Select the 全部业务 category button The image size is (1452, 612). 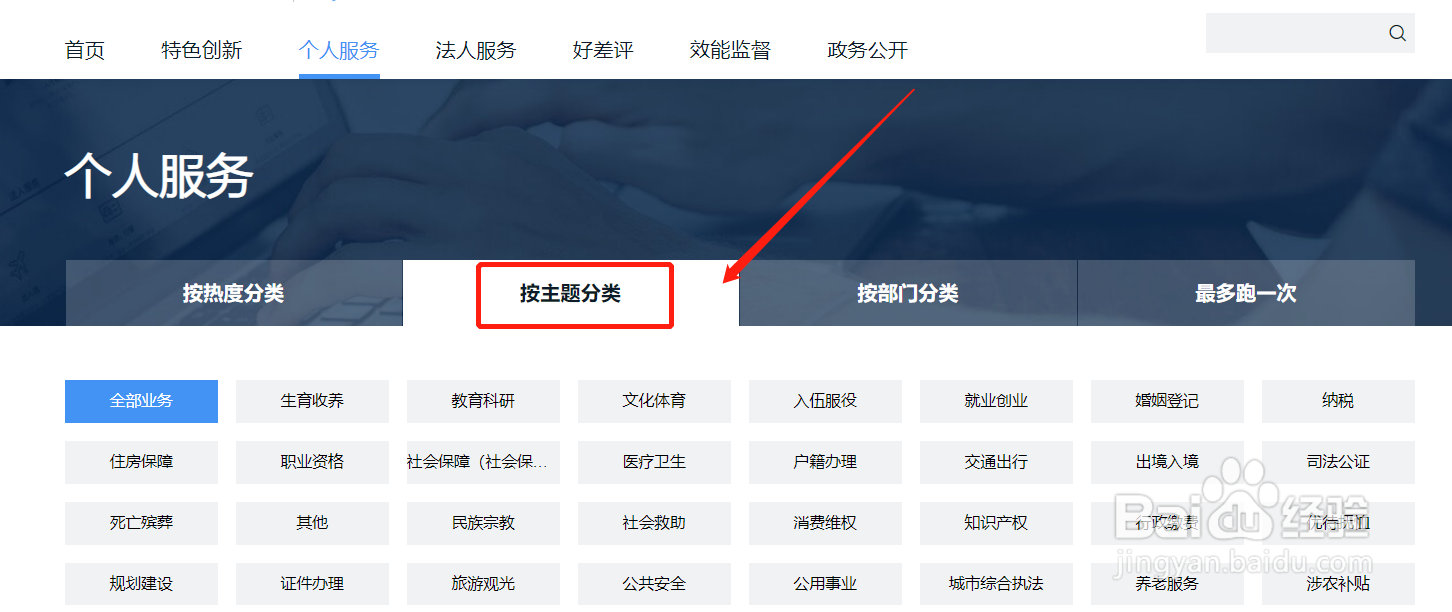[x=141, y=401]
